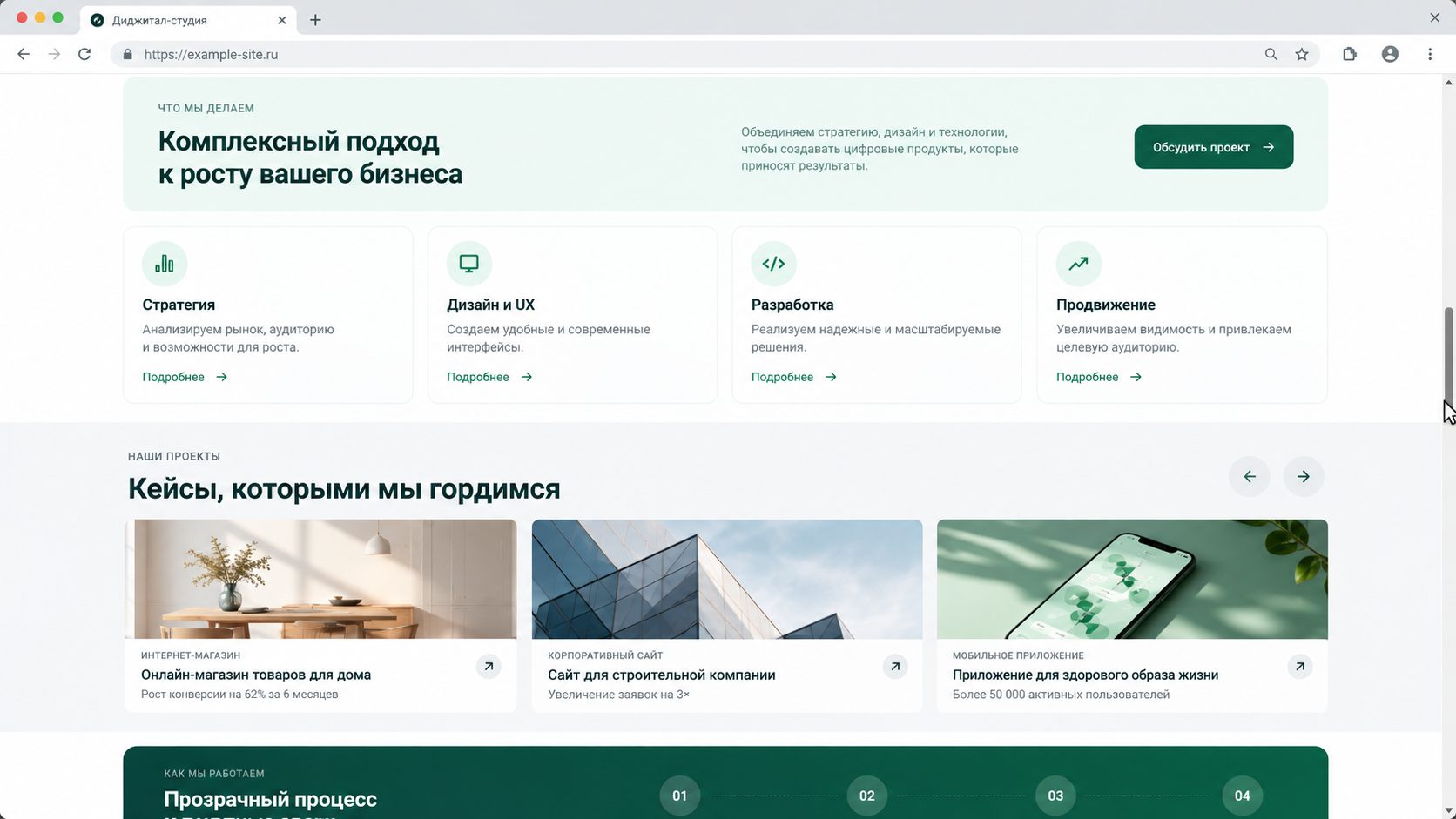
Task: Select process step 02 marker
Action: 867,796
